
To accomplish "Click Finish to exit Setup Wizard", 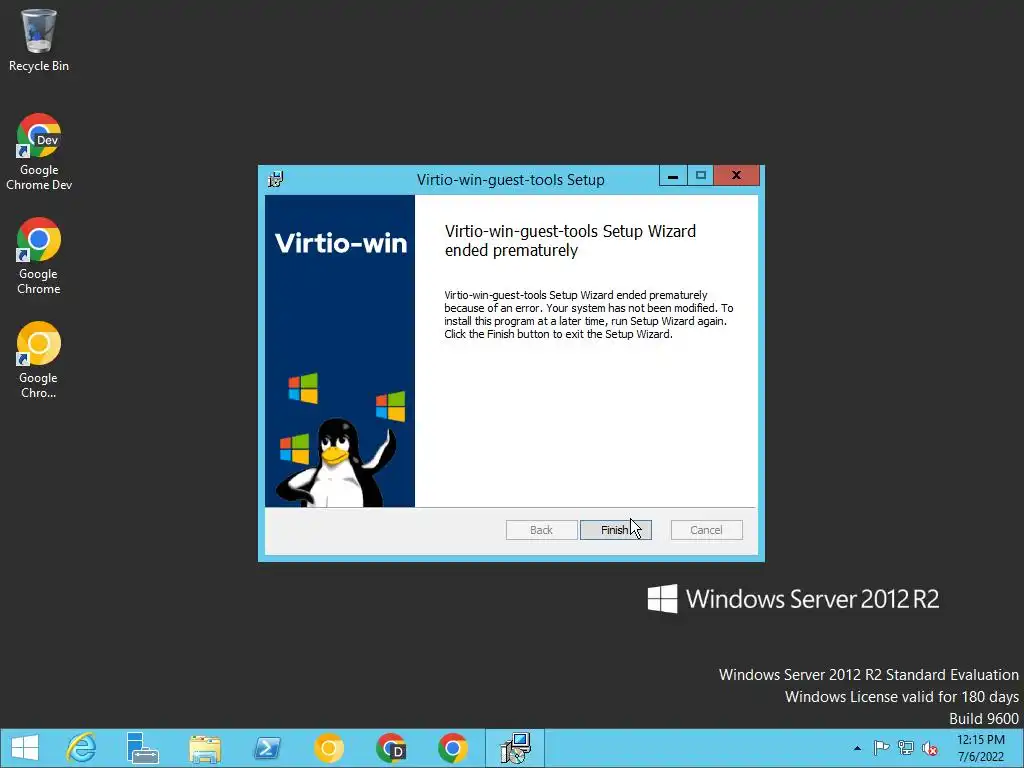I will [x=615, y=530].
